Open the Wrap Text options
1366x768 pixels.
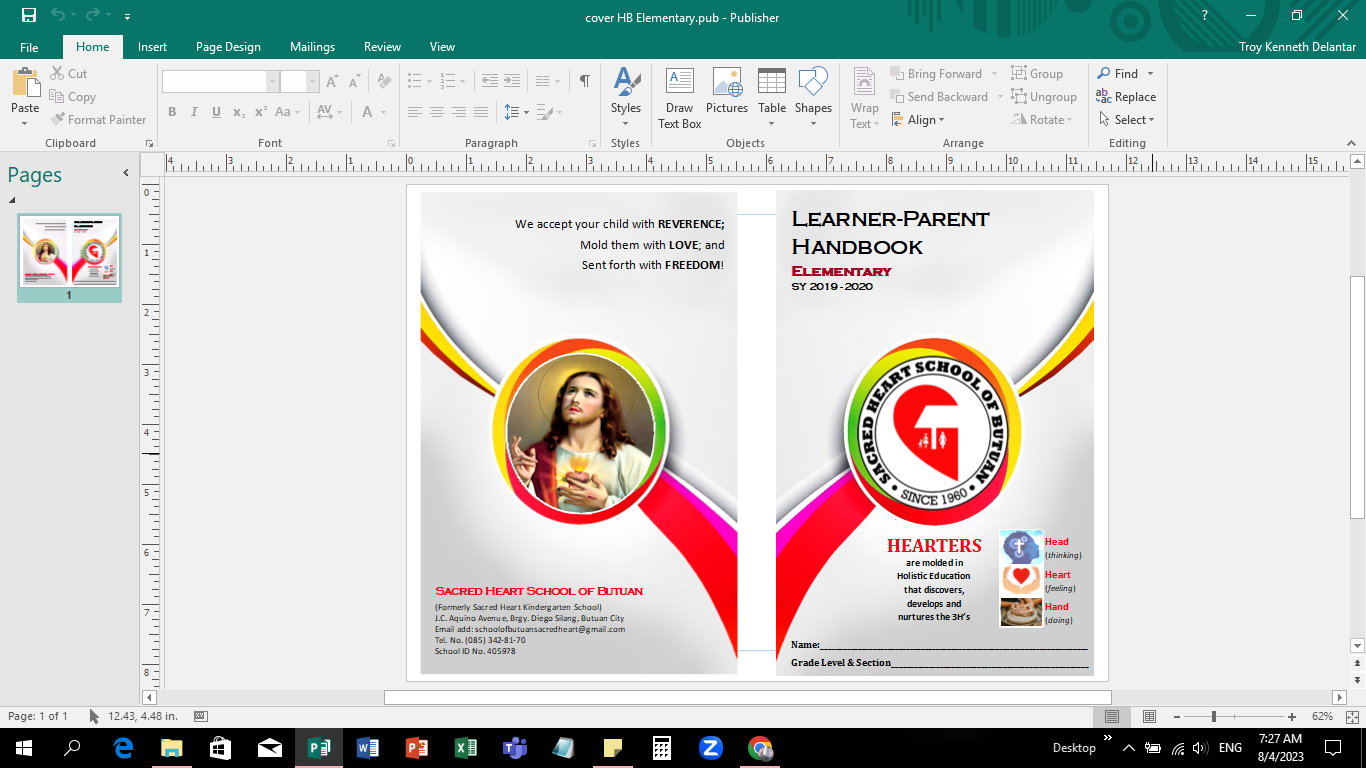(865, 98)
